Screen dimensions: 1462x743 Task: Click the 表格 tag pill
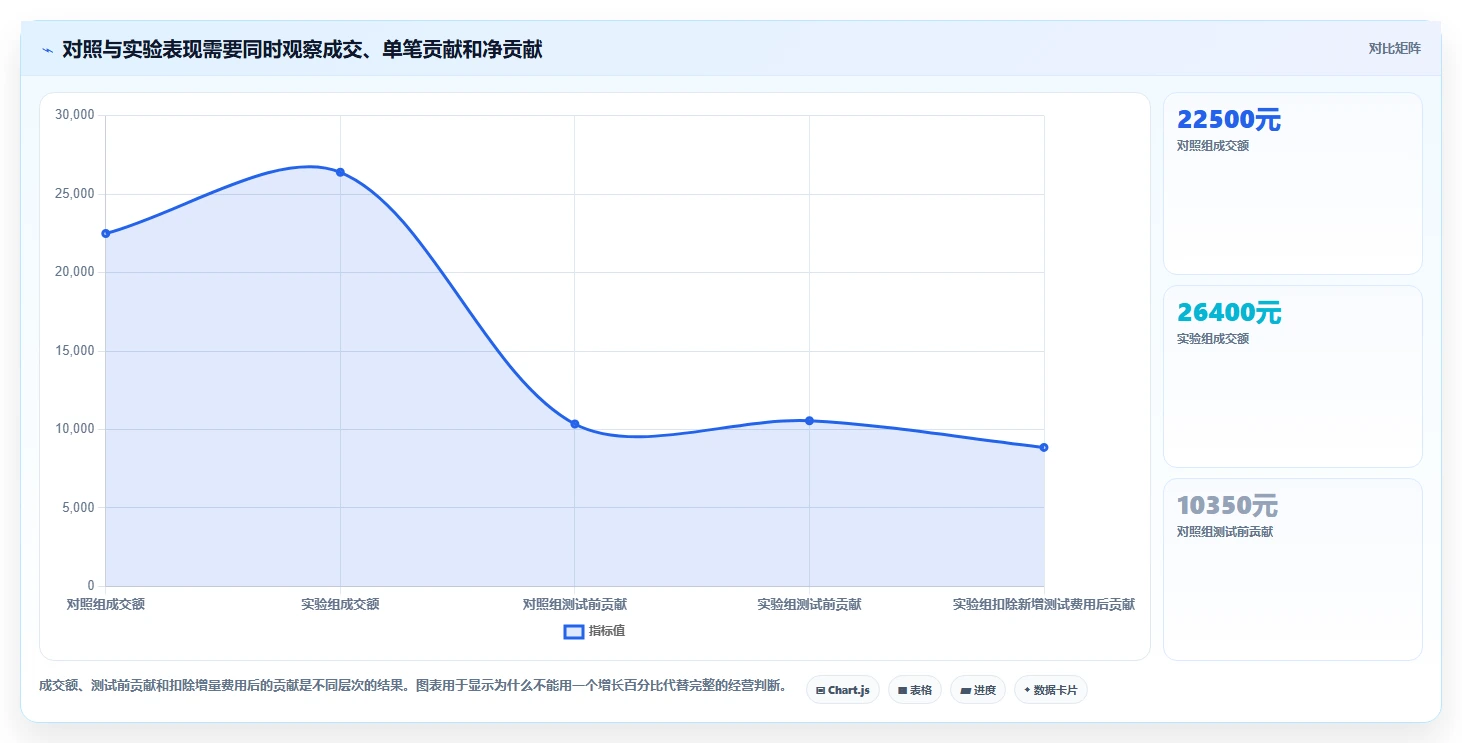(915, 690)
